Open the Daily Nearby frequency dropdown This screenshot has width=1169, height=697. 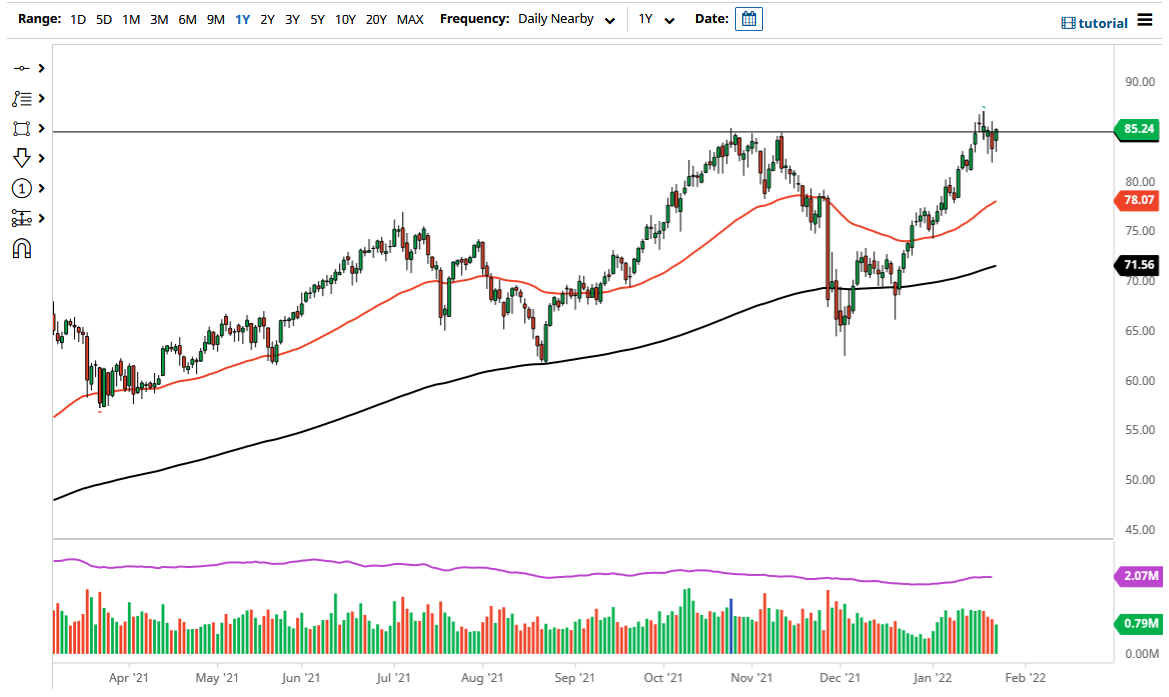coord(566,19)
